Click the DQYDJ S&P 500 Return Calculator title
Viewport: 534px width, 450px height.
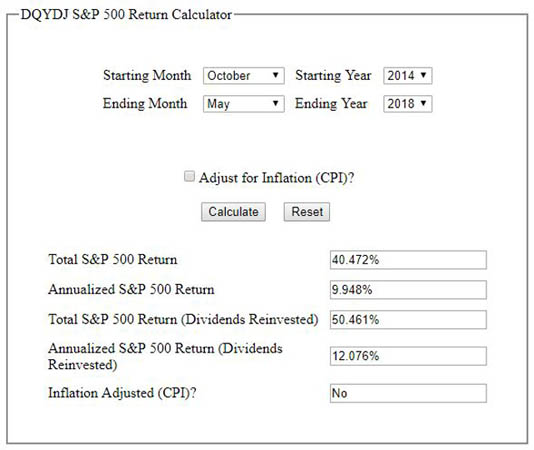pyautogui.click(x=126, y=15)
